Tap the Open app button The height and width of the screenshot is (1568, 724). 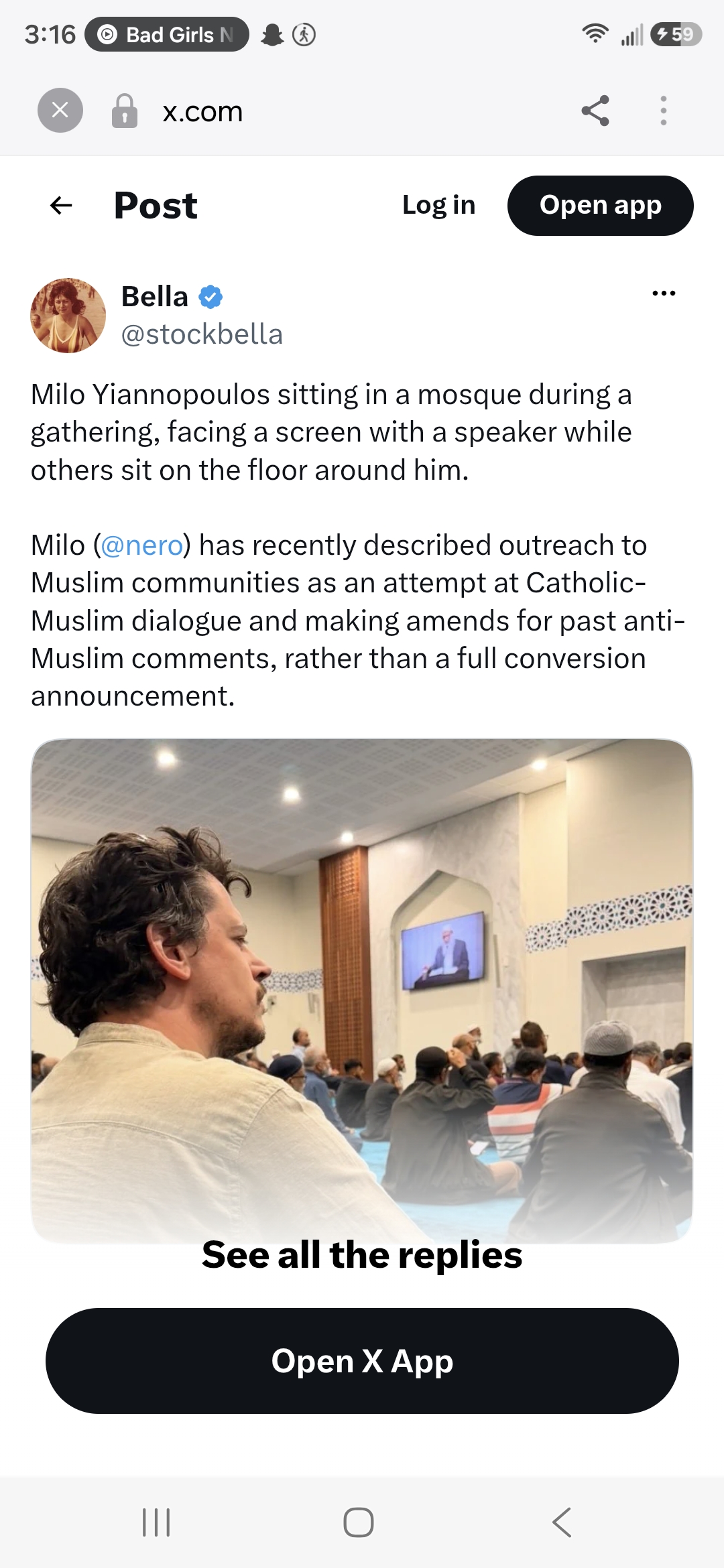coord(601,205)
